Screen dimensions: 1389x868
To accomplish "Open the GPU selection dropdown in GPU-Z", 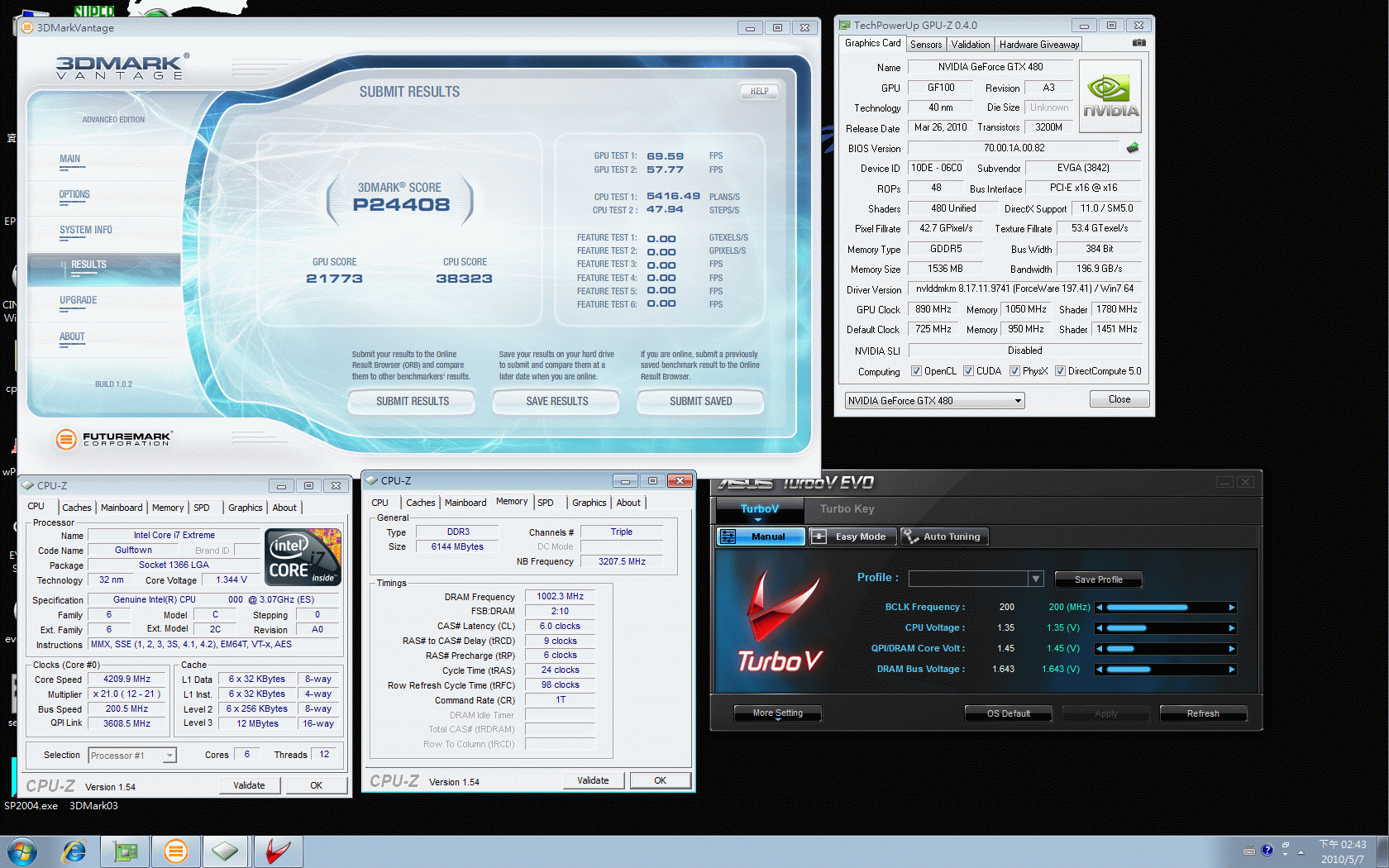I will tap(934, 401).
